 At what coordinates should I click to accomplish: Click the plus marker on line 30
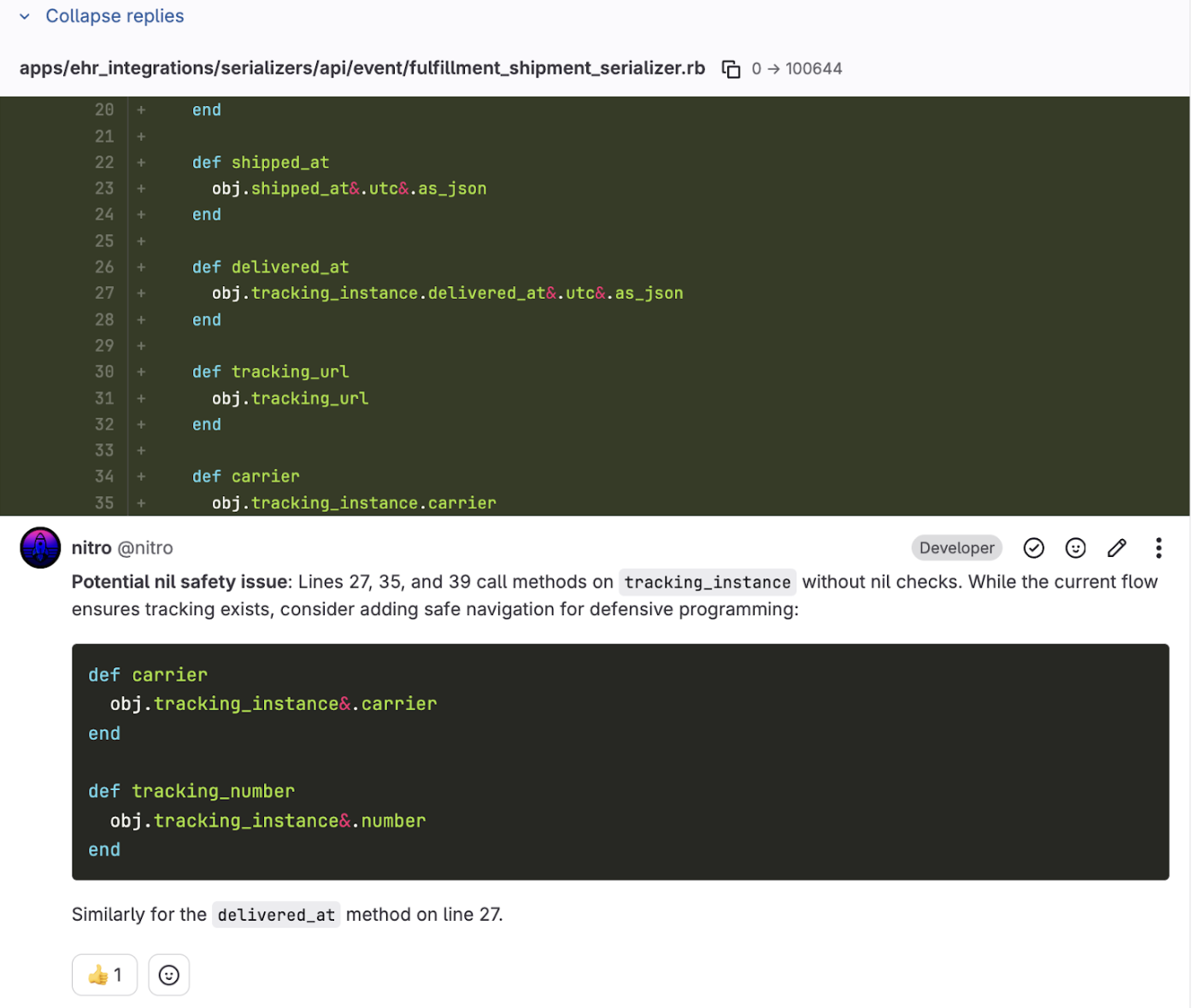[141, 372]
